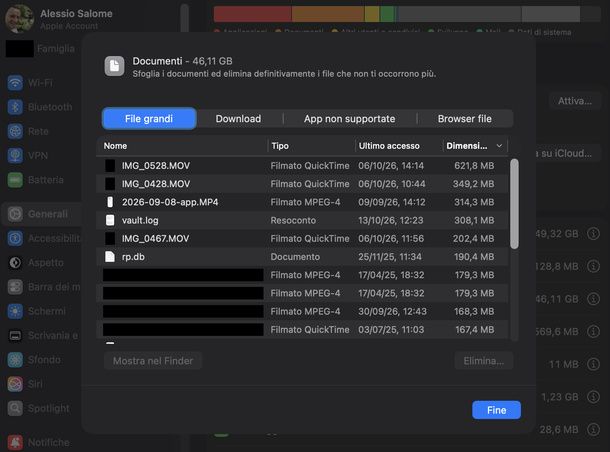Open the Alessio Salome Apple Account

[x=58, y=19]
